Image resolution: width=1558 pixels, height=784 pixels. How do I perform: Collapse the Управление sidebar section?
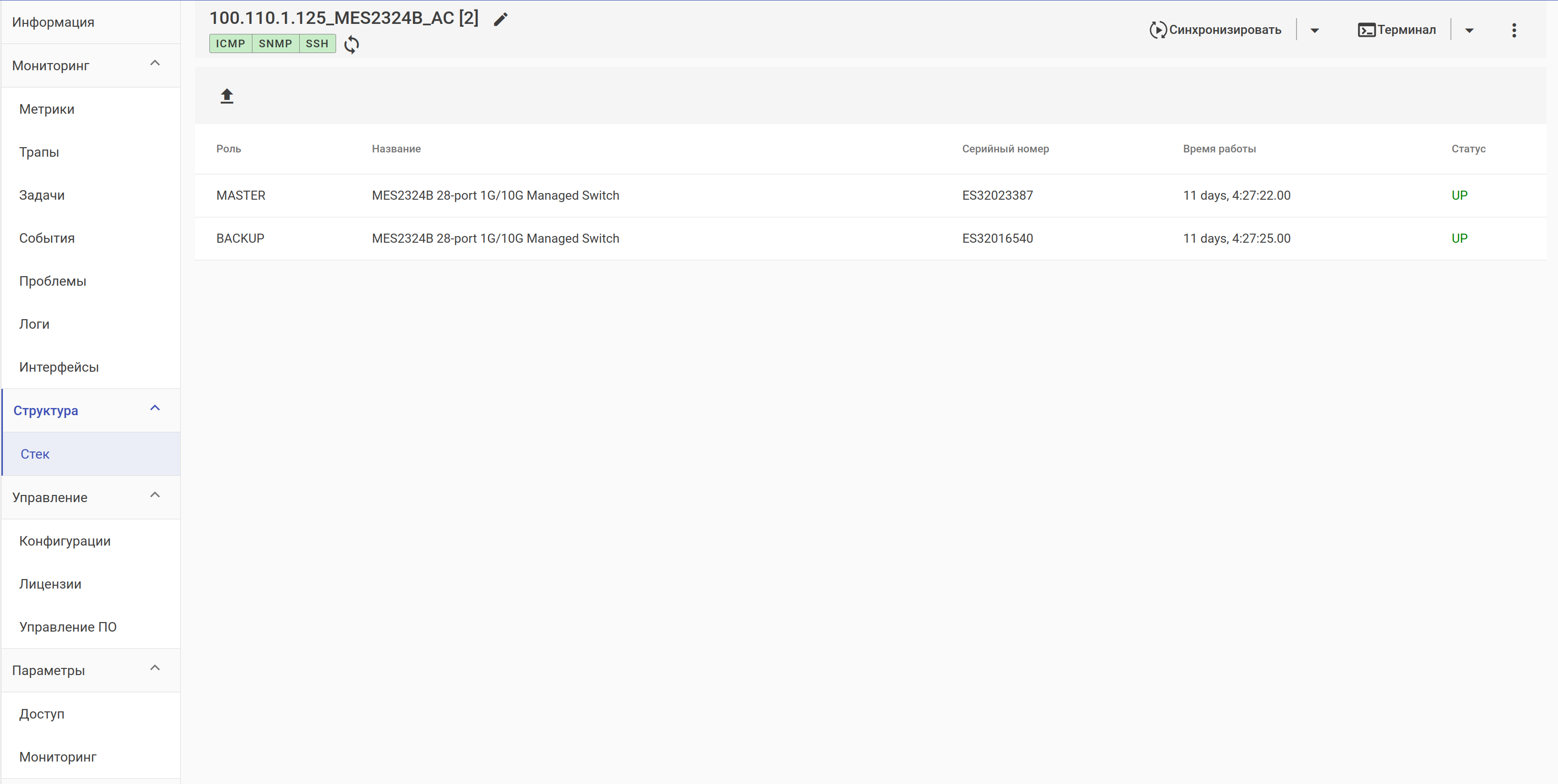click(155, 495)
